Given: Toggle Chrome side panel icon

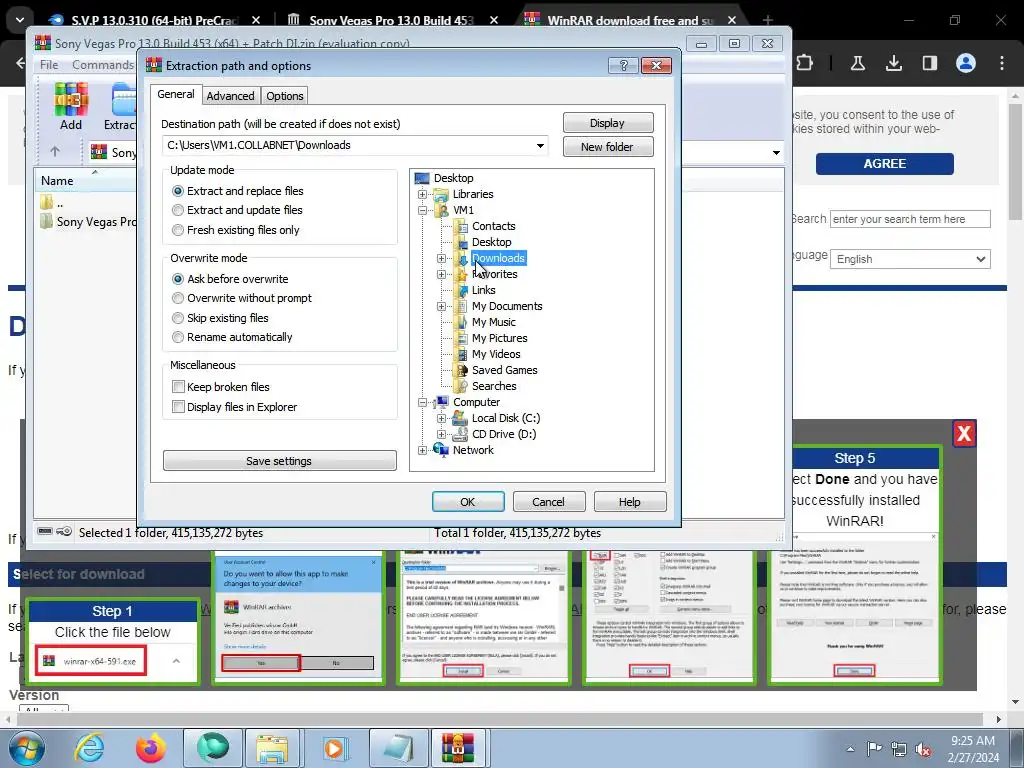Looking at the screenshot, I should point(929,63).
